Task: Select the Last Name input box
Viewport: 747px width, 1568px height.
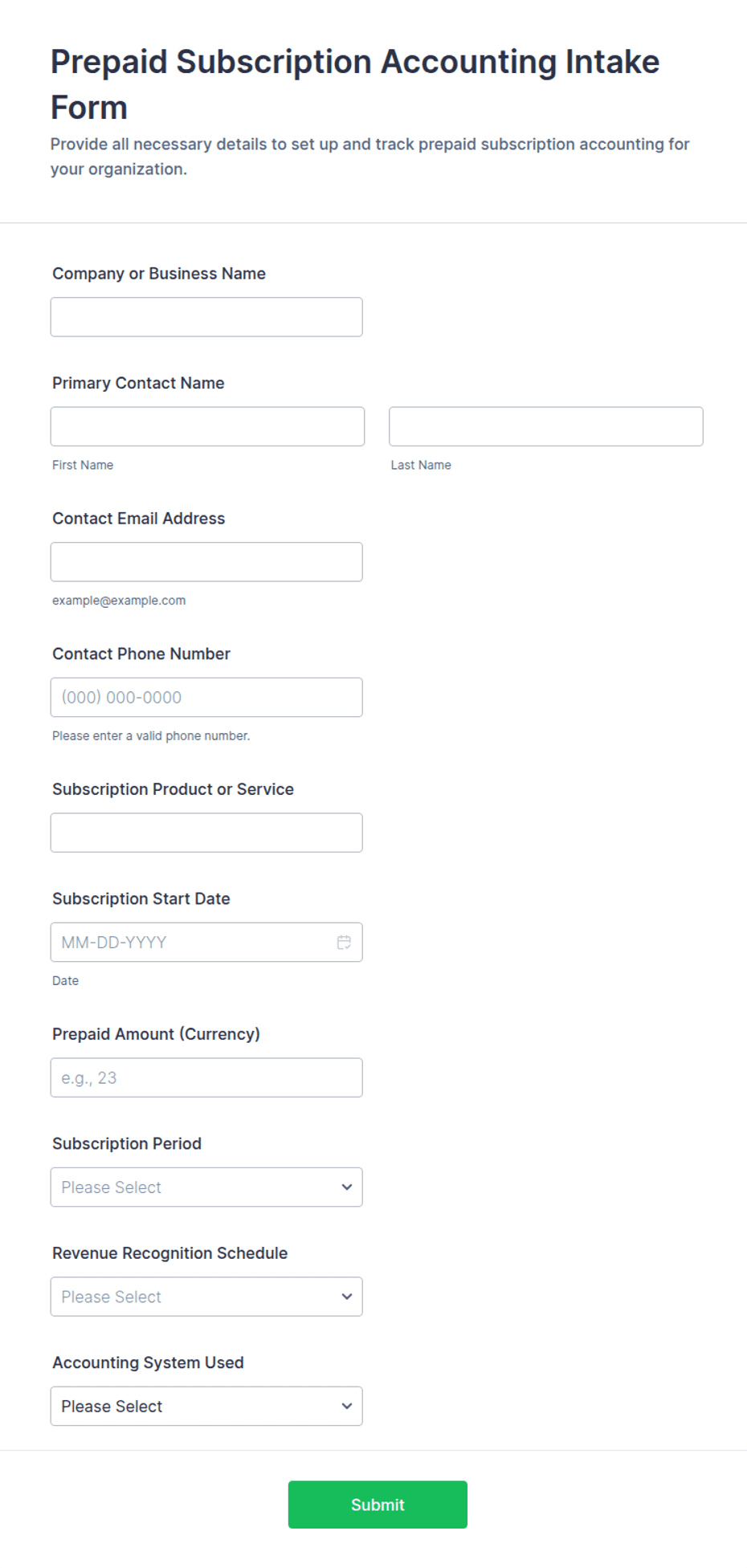Action: pos(546,426)
